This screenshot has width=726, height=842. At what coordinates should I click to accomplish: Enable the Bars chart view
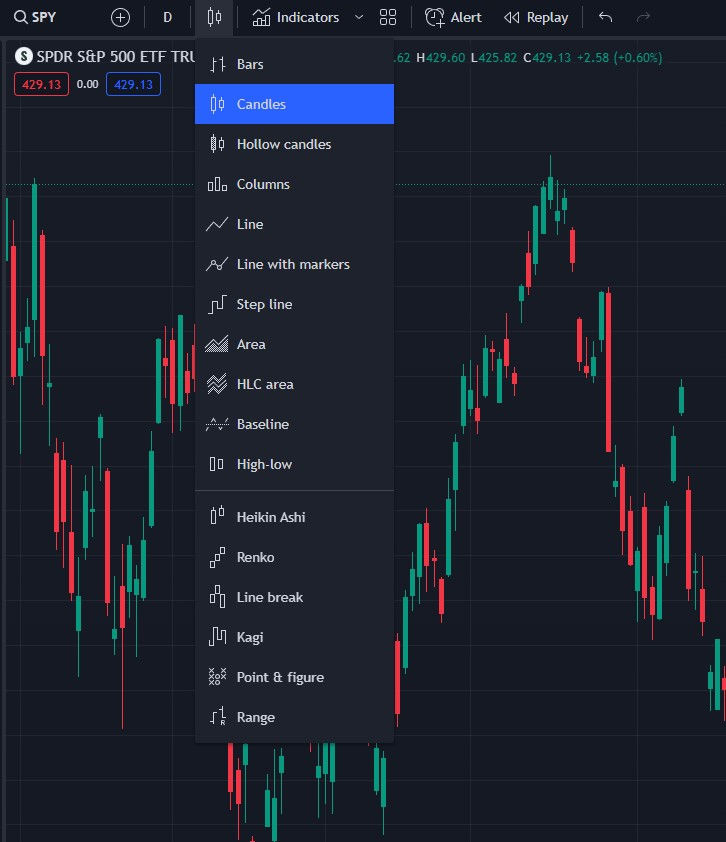247,64
